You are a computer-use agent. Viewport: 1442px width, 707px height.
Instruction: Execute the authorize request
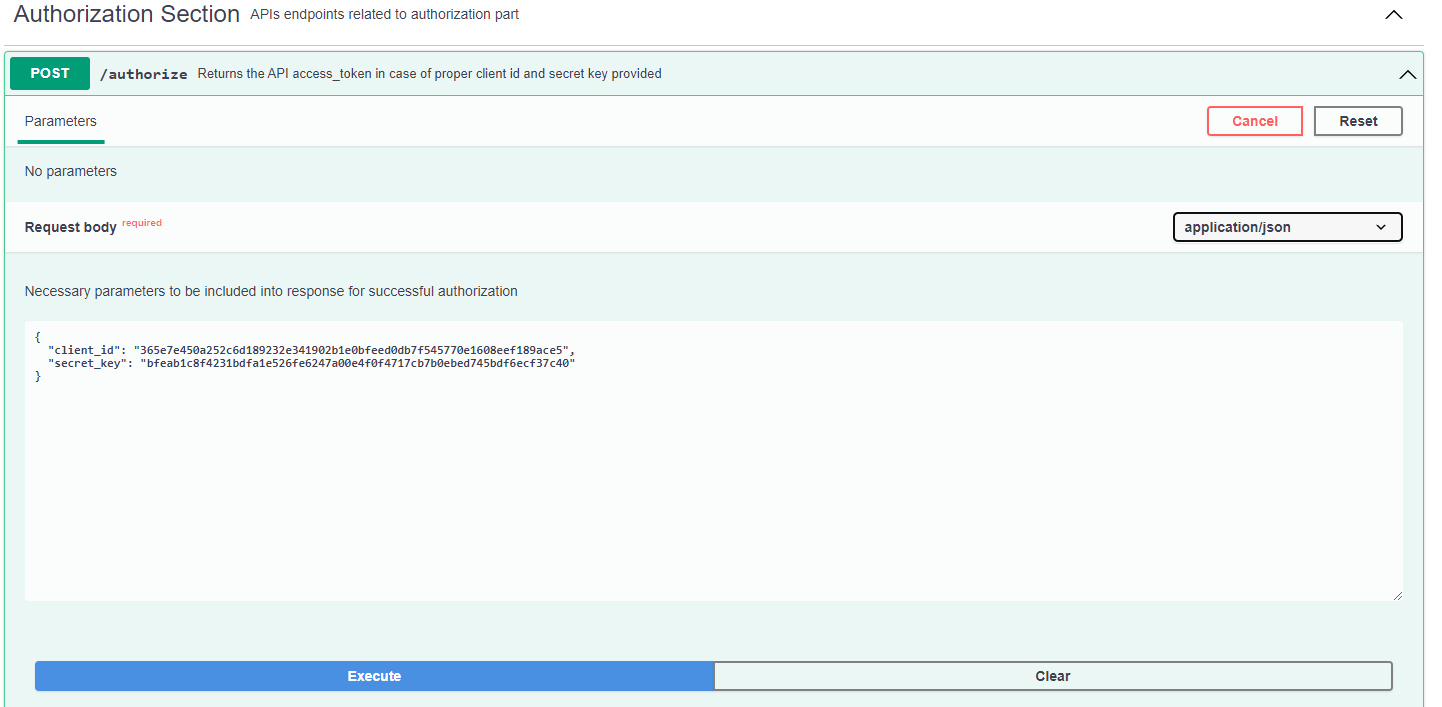click(374, 676)
